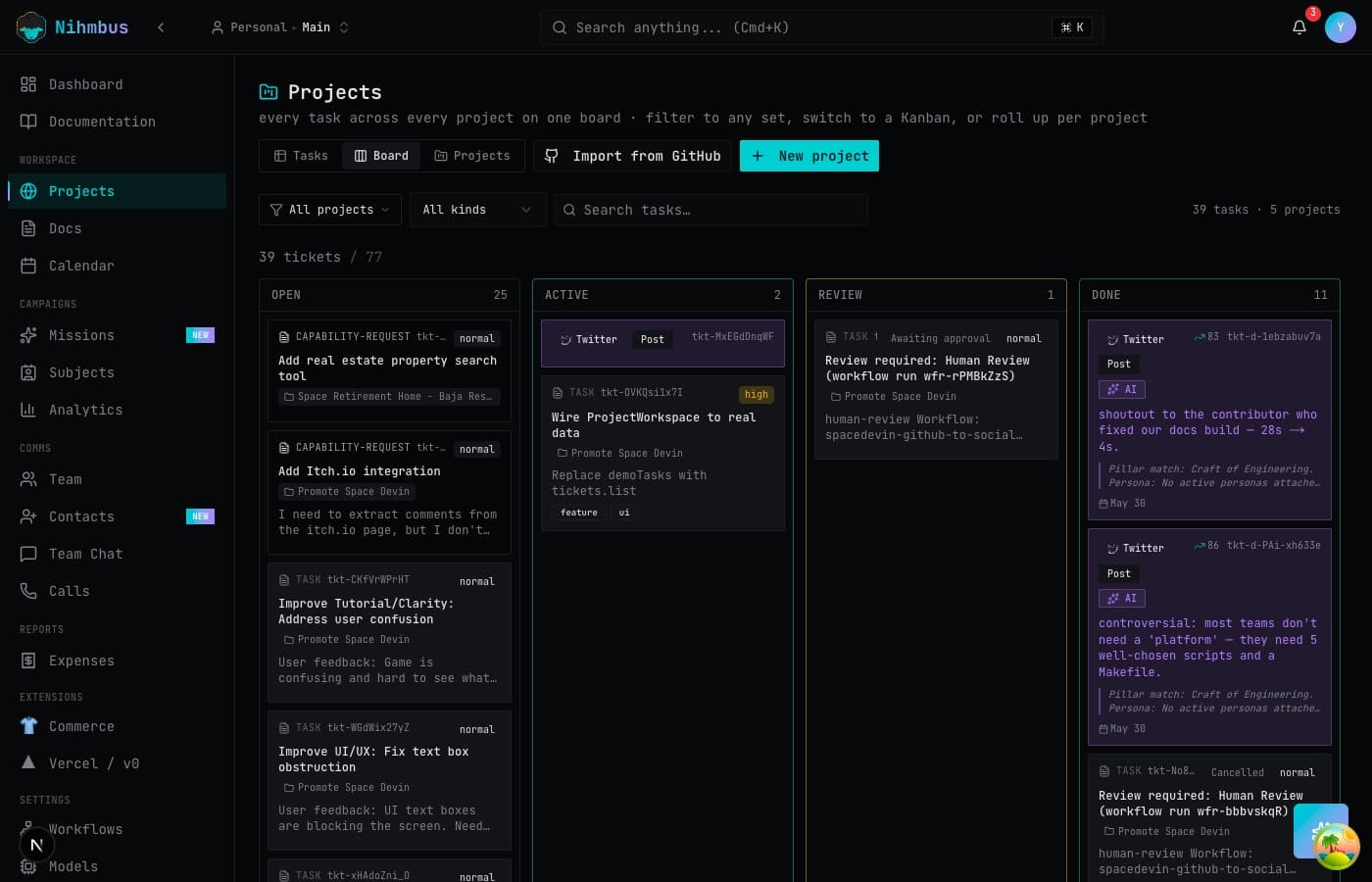The width and height of the screenshot is (1372, 882).
Task: Collapse the sidebar with the back chevron
Action: [161, 27]
